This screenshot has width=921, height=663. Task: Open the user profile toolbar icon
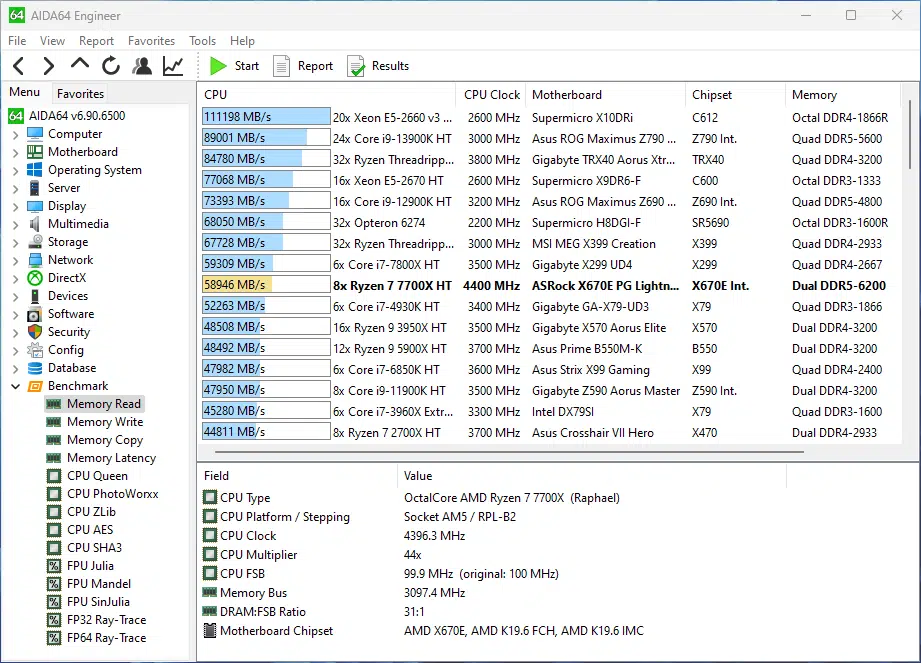click(142, 66)
